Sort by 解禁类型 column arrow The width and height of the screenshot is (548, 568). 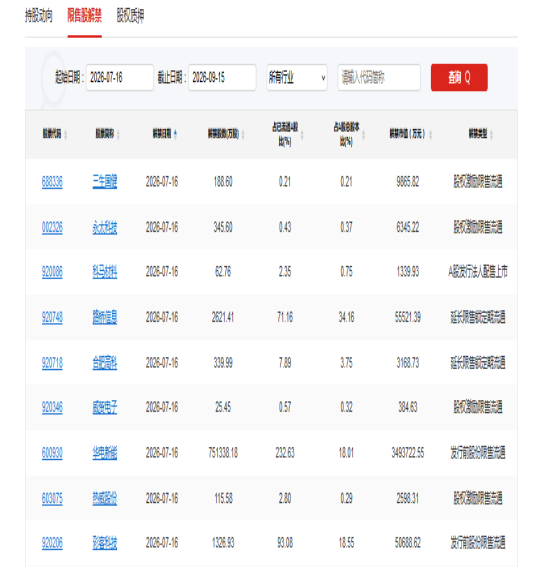pos(491,135)
